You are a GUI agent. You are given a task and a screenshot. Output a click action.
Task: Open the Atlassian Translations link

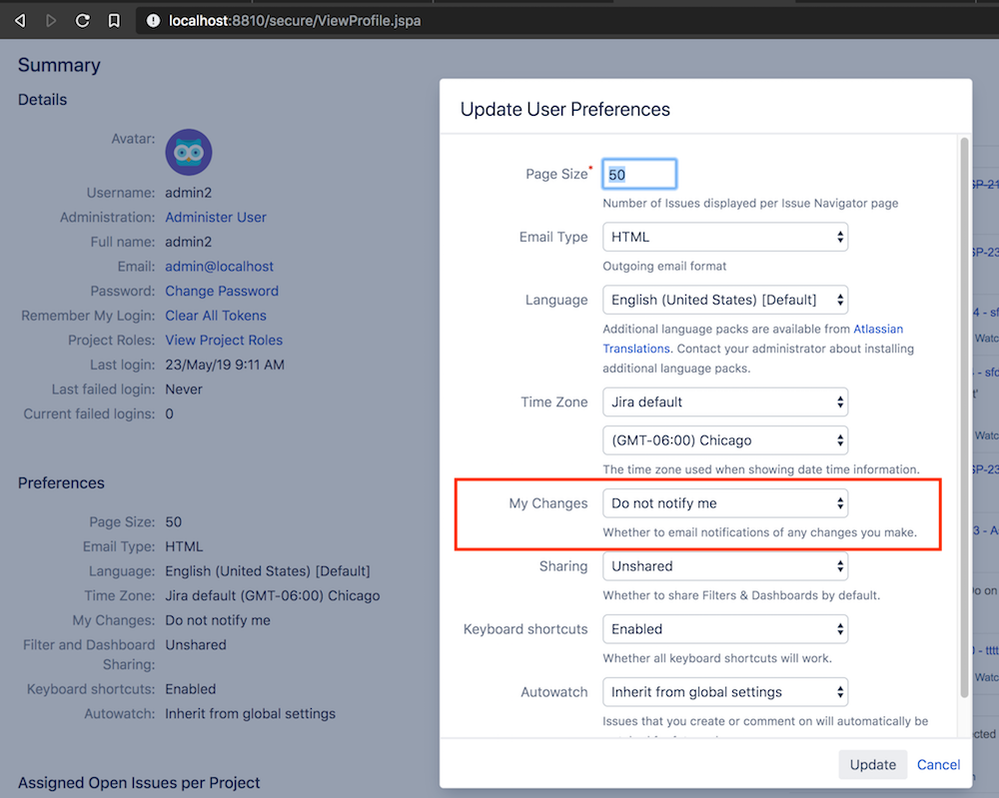pos(878,329)
